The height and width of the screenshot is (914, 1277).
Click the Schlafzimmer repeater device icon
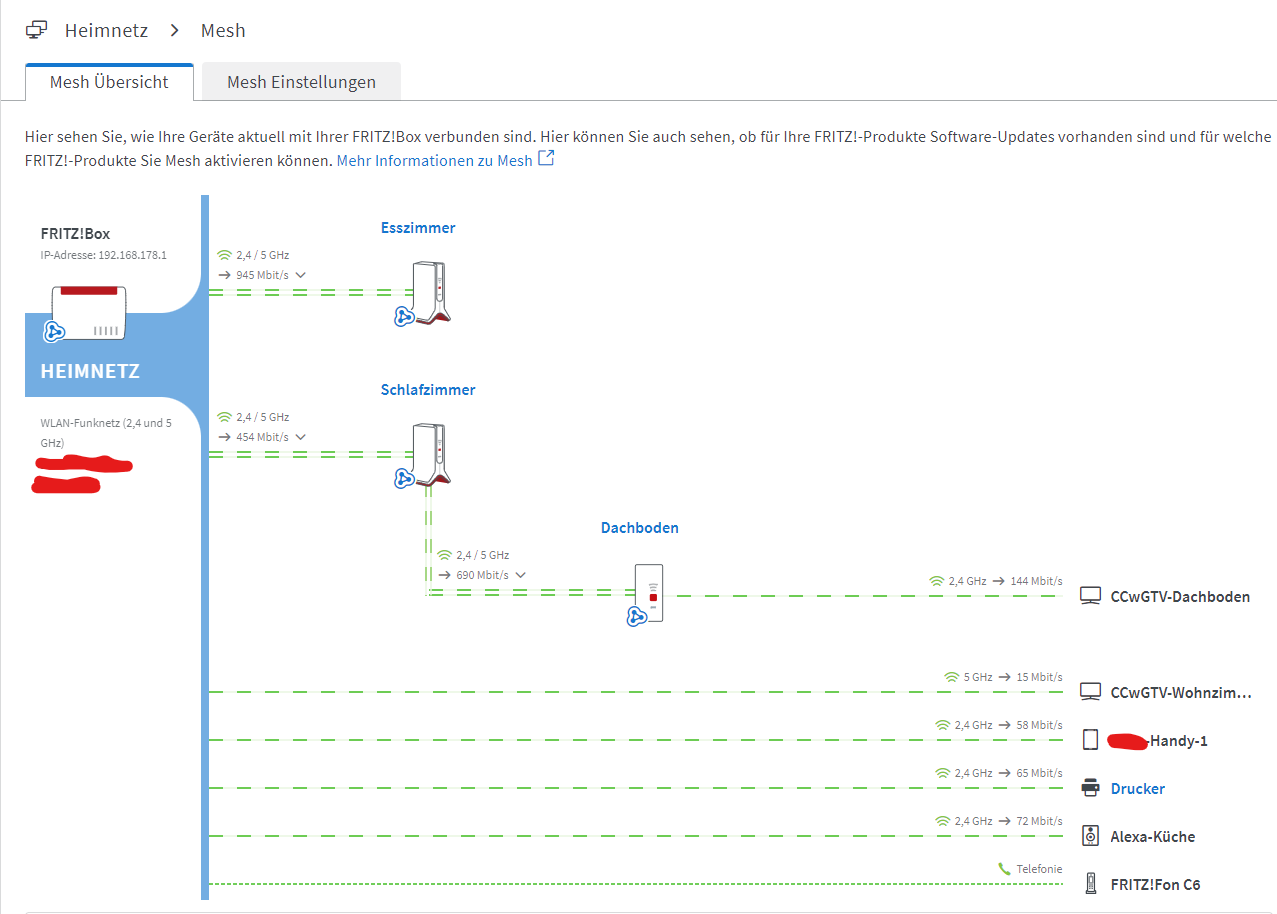[x=431, y=455]
